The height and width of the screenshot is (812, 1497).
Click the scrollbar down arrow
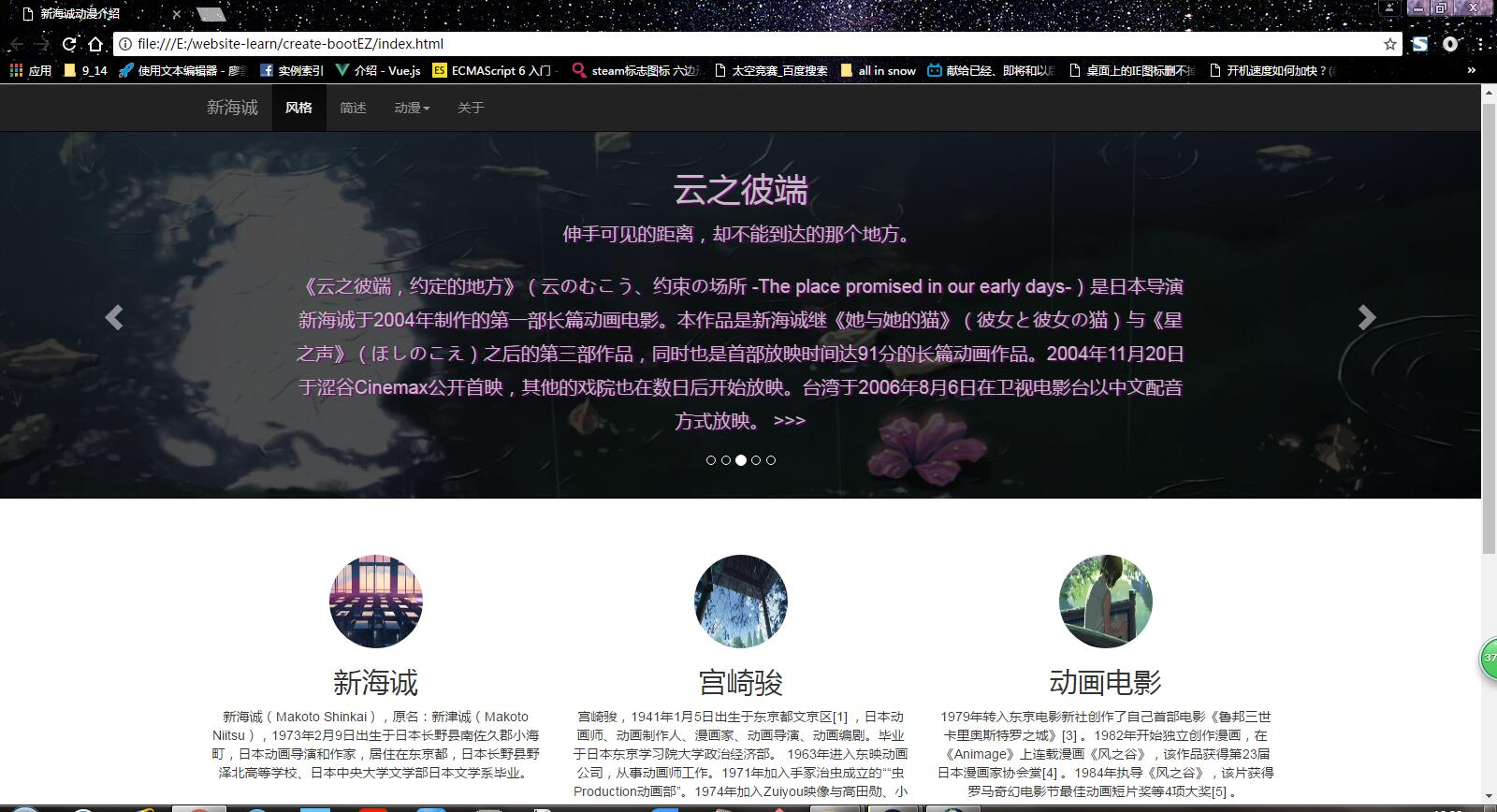coord(1489,797)
